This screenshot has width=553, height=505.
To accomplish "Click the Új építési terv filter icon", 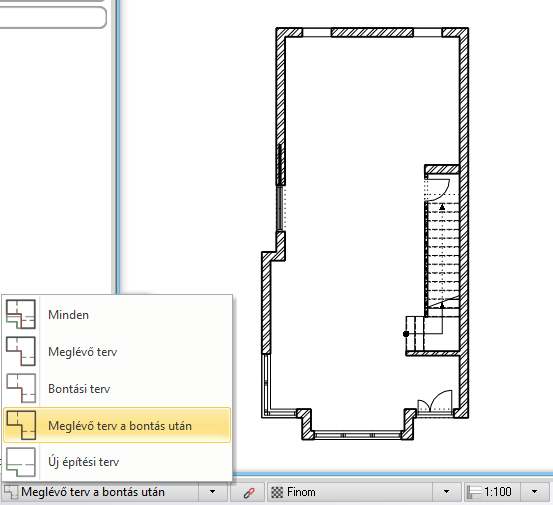I will (x=21, y=462).
